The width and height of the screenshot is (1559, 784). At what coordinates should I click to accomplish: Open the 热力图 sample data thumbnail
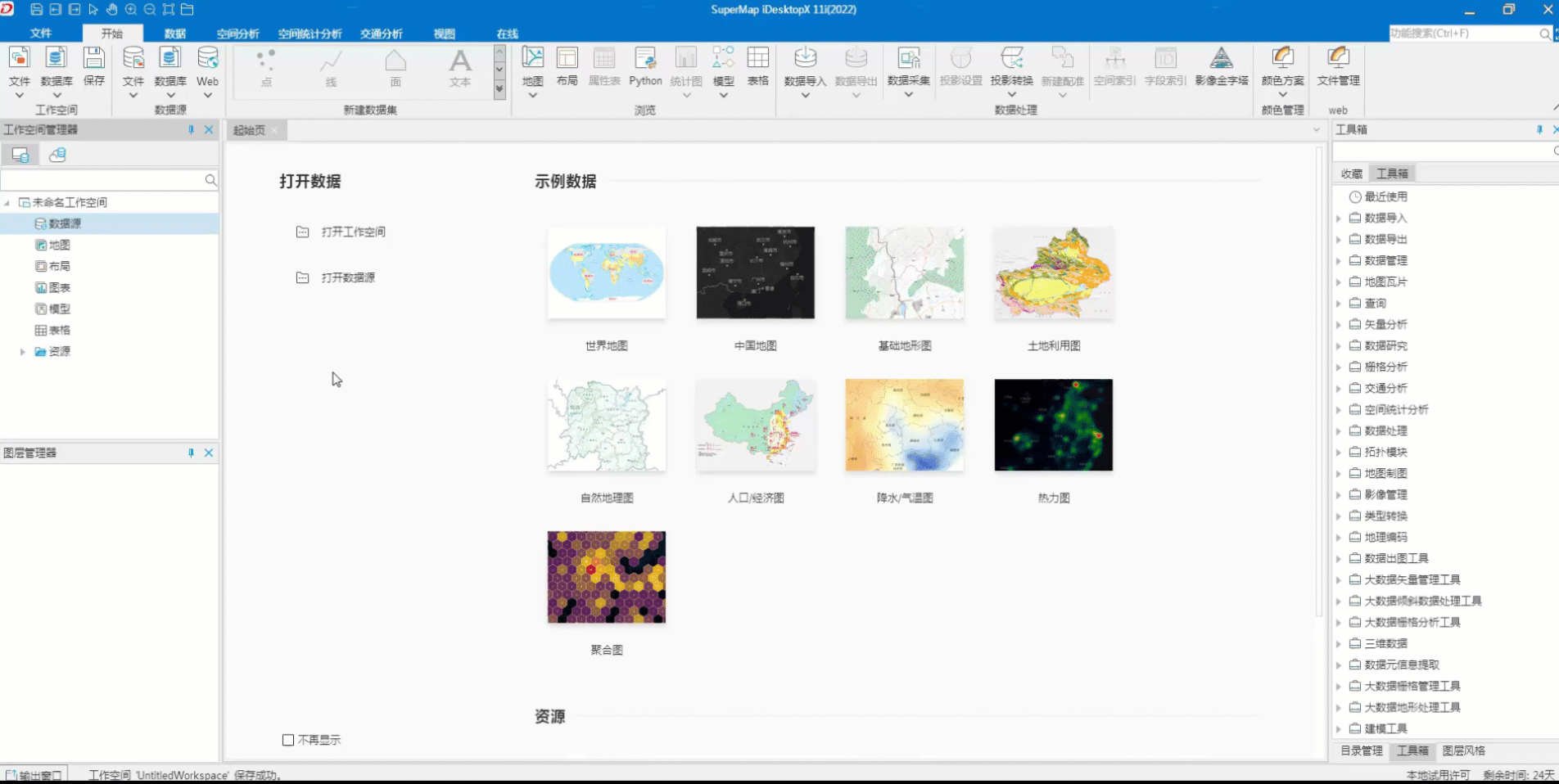(1053, 425)
